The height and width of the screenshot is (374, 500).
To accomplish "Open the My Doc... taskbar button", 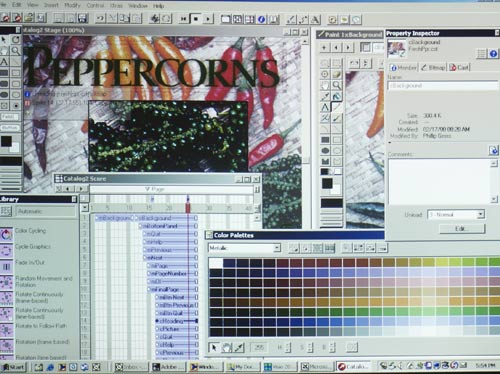I will point(243,367).
